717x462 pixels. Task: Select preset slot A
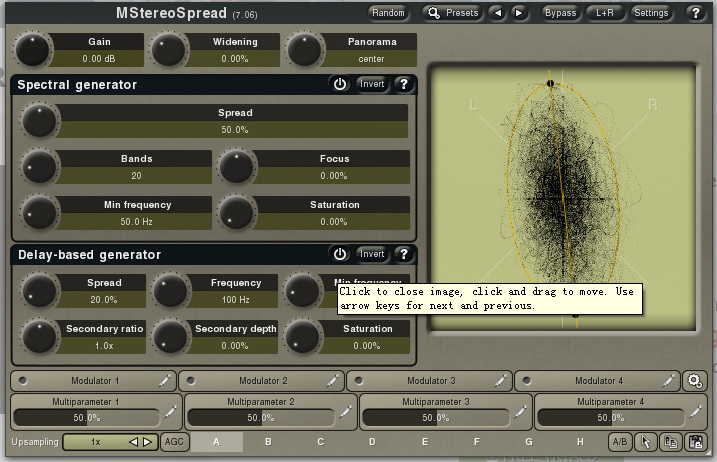[216, 442]
